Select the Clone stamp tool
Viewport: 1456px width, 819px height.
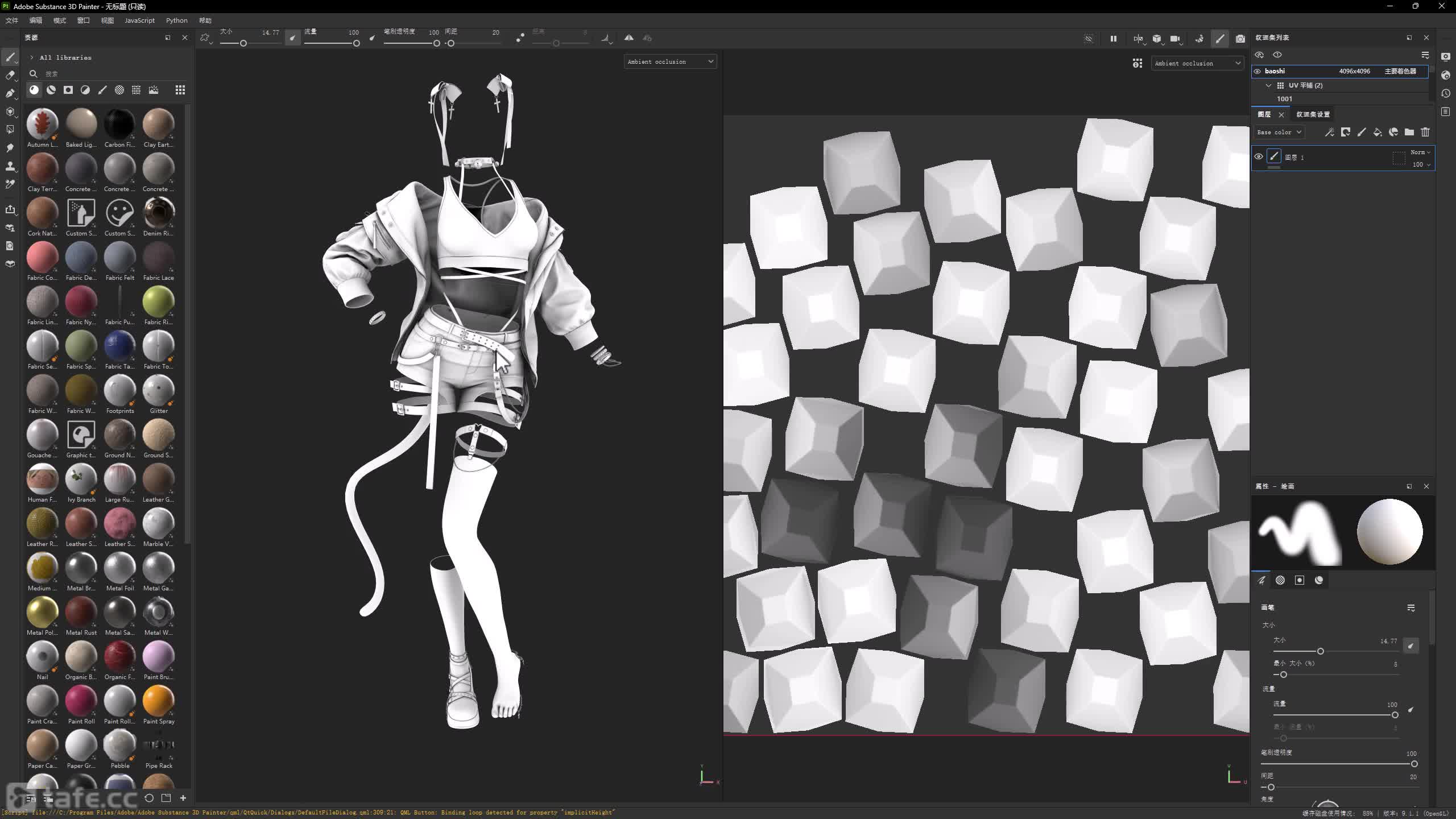(10, 166)
